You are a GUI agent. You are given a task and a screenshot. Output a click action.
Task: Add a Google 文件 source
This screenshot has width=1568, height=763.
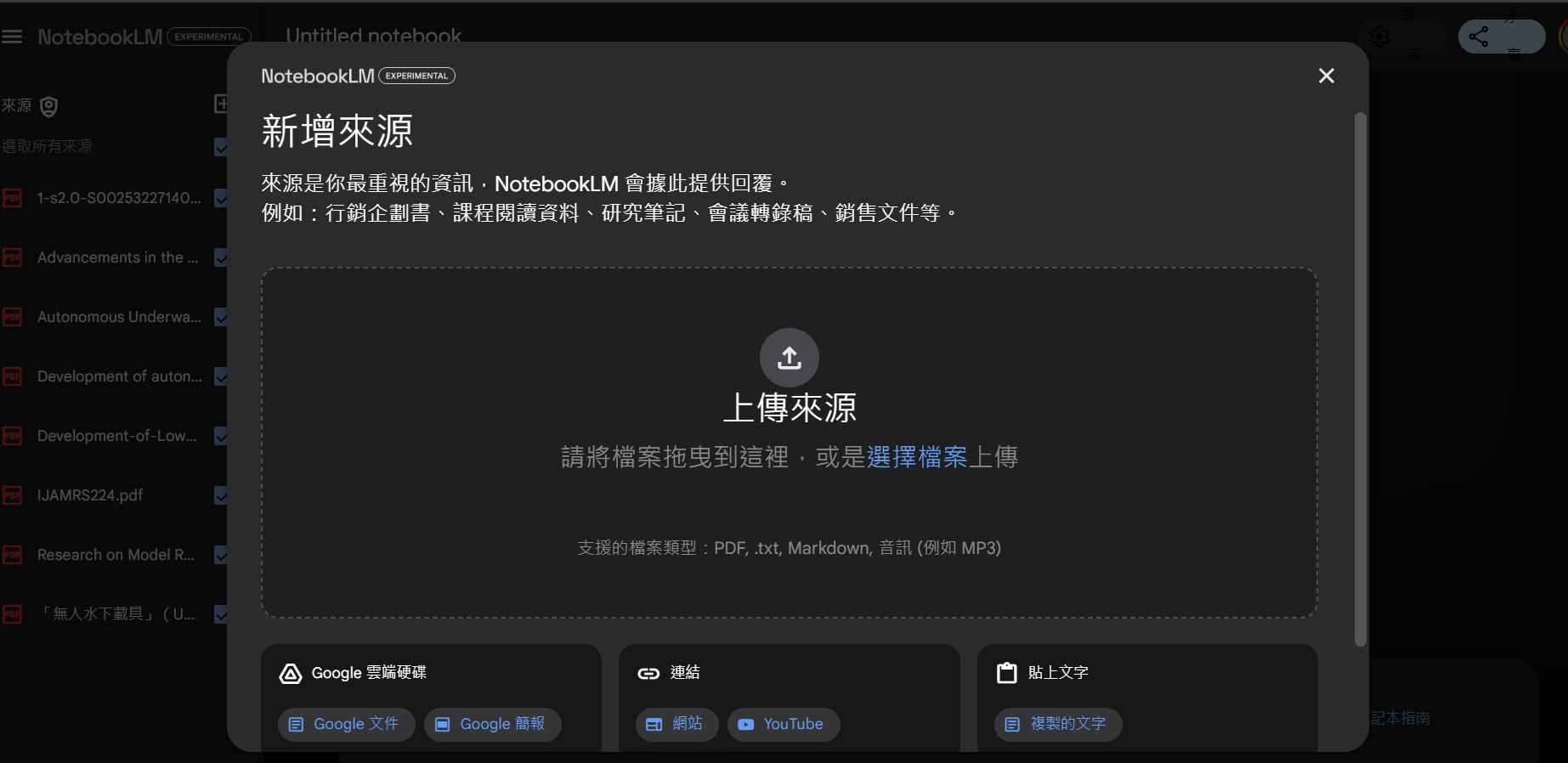coord(347,724)
